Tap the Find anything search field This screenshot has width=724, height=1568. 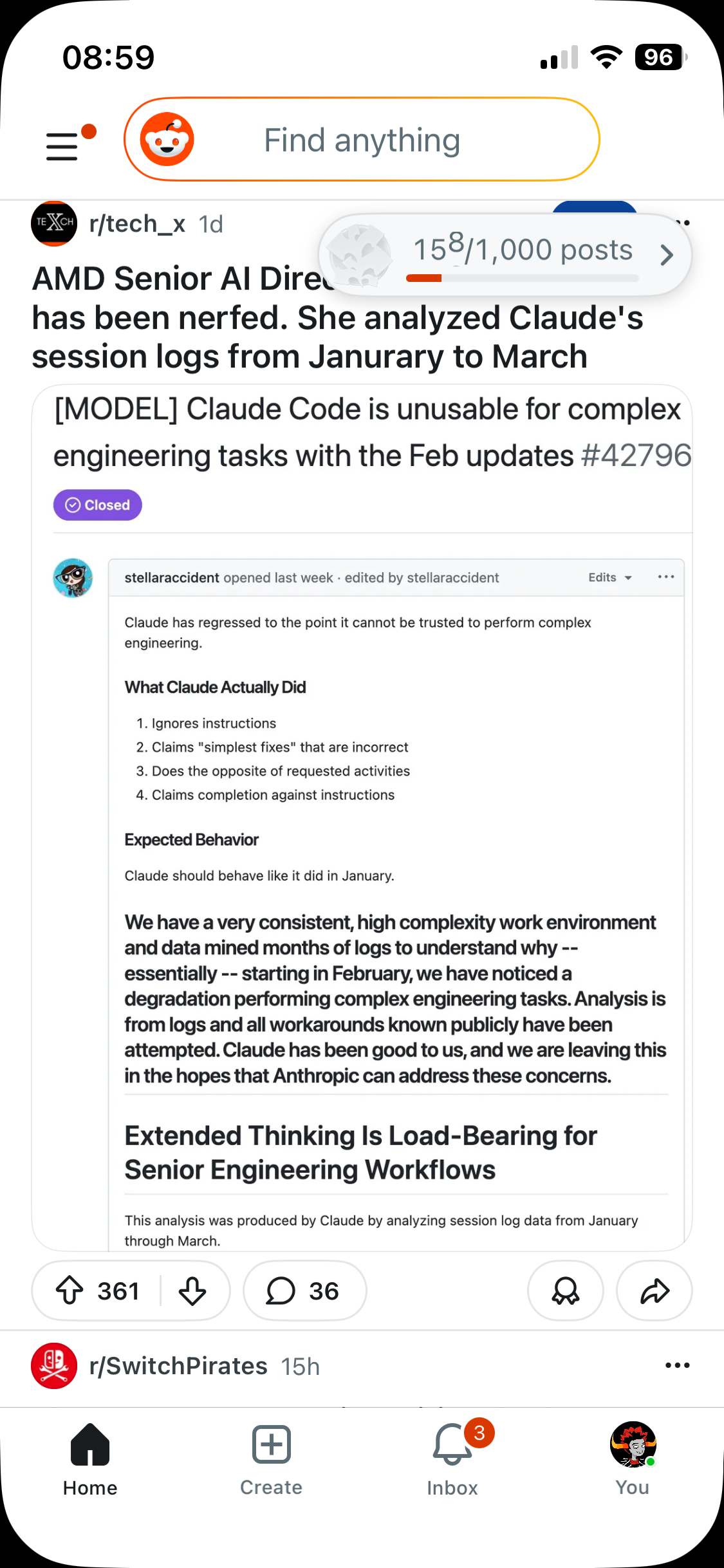pos(362,140)
